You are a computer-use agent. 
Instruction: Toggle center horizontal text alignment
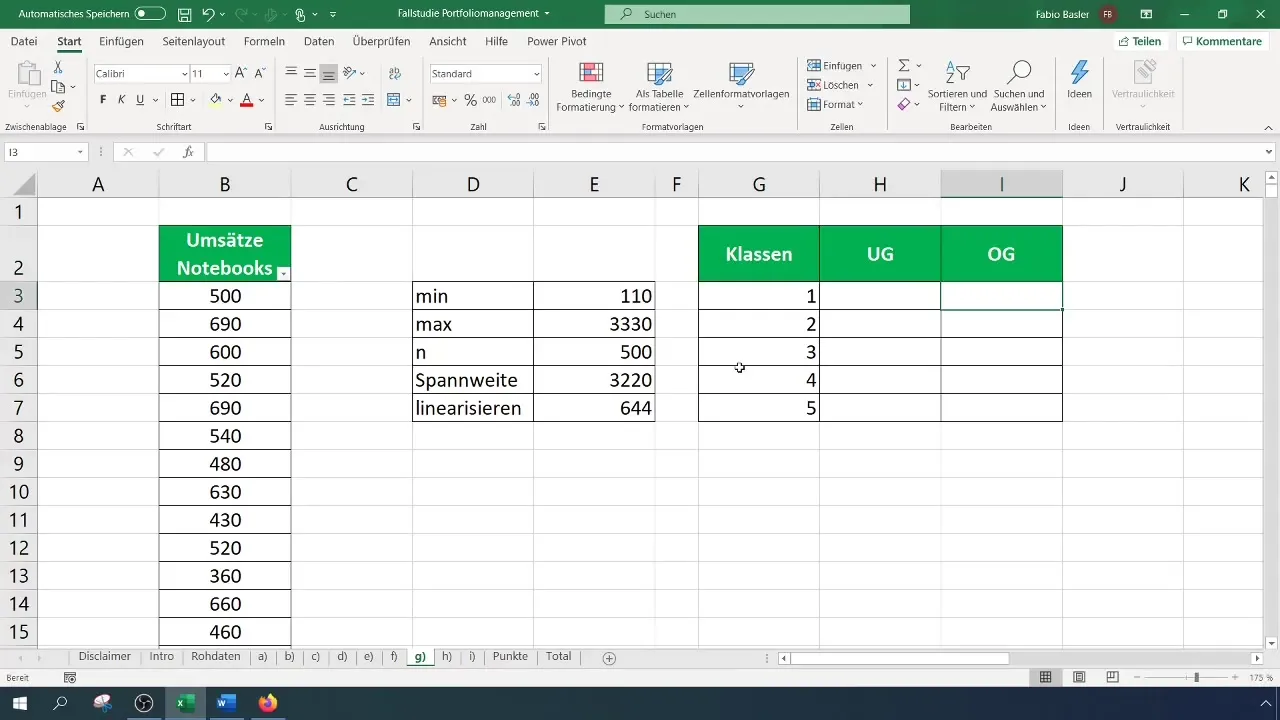310,100
